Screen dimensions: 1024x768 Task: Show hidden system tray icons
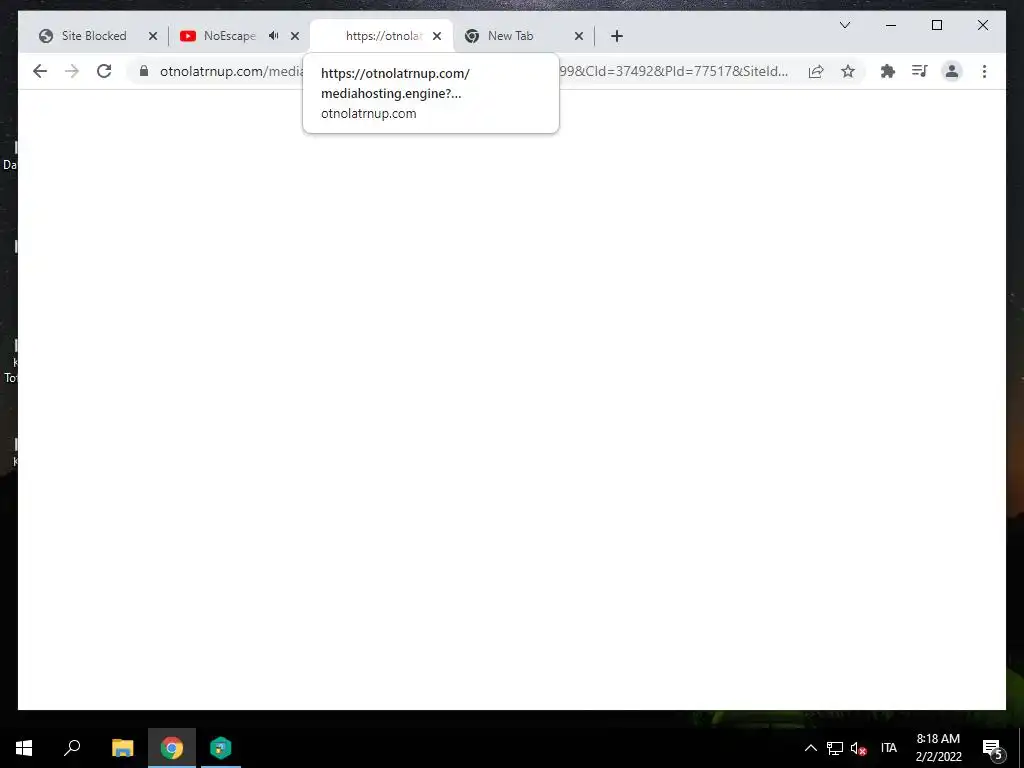810,748
